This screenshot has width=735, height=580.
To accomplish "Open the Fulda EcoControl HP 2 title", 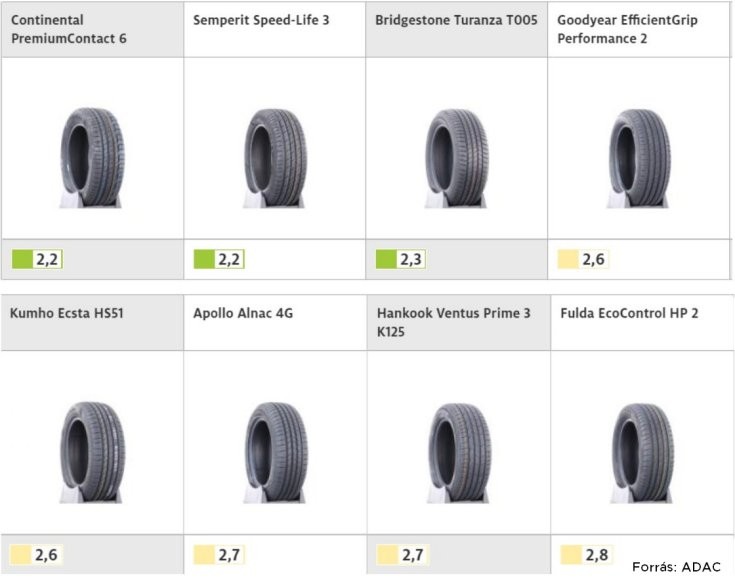I will [x=629, y=313].
